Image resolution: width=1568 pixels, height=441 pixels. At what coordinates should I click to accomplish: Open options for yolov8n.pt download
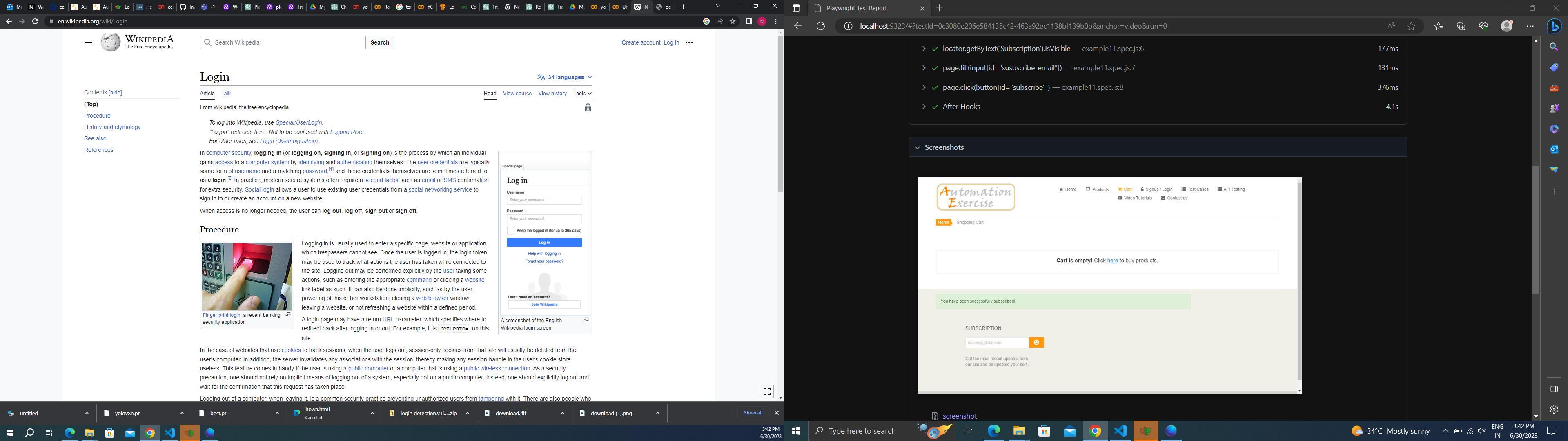pos(182,414)
